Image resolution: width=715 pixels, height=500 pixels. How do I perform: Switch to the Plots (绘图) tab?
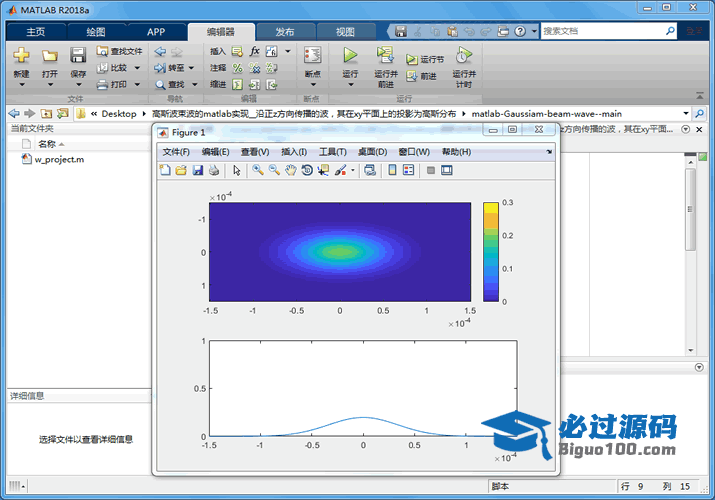click(x=96, y=32)
